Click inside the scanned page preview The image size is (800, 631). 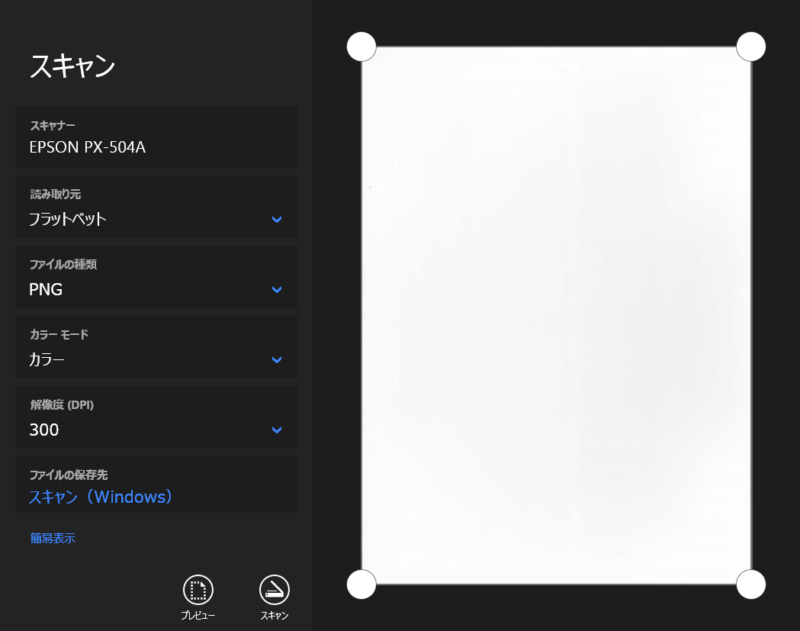pyautogui.click(x=556, y=315)
